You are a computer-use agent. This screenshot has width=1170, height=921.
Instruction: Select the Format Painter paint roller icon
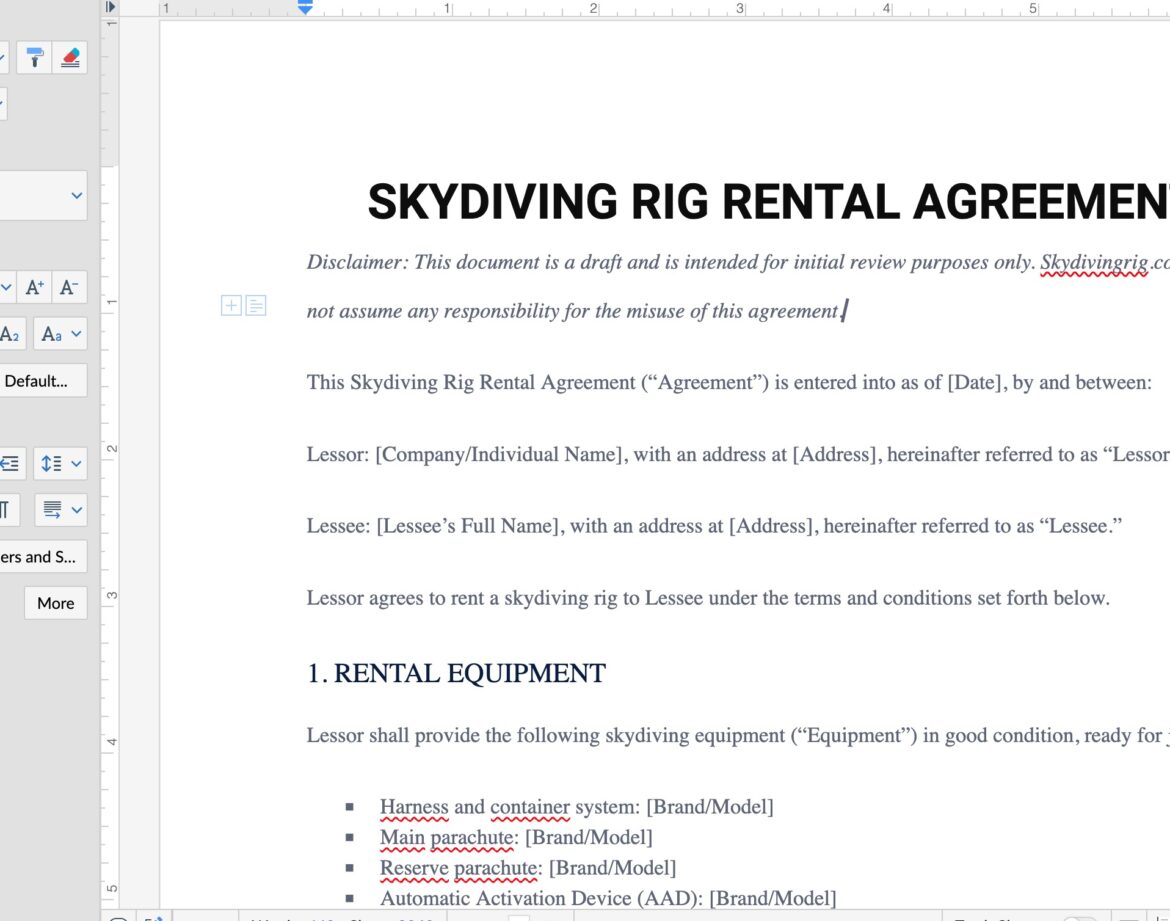[x=35, y=58]
